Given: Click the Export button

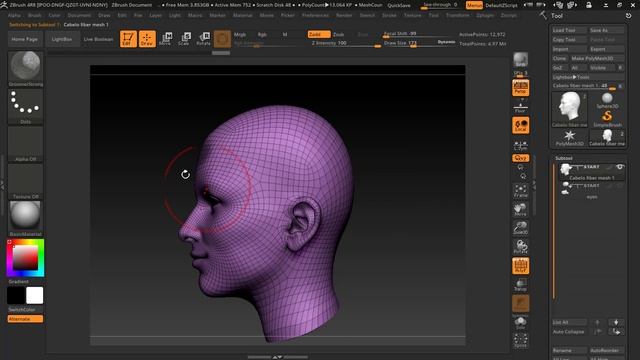Looking at the screenshot, I should [607, 49].
